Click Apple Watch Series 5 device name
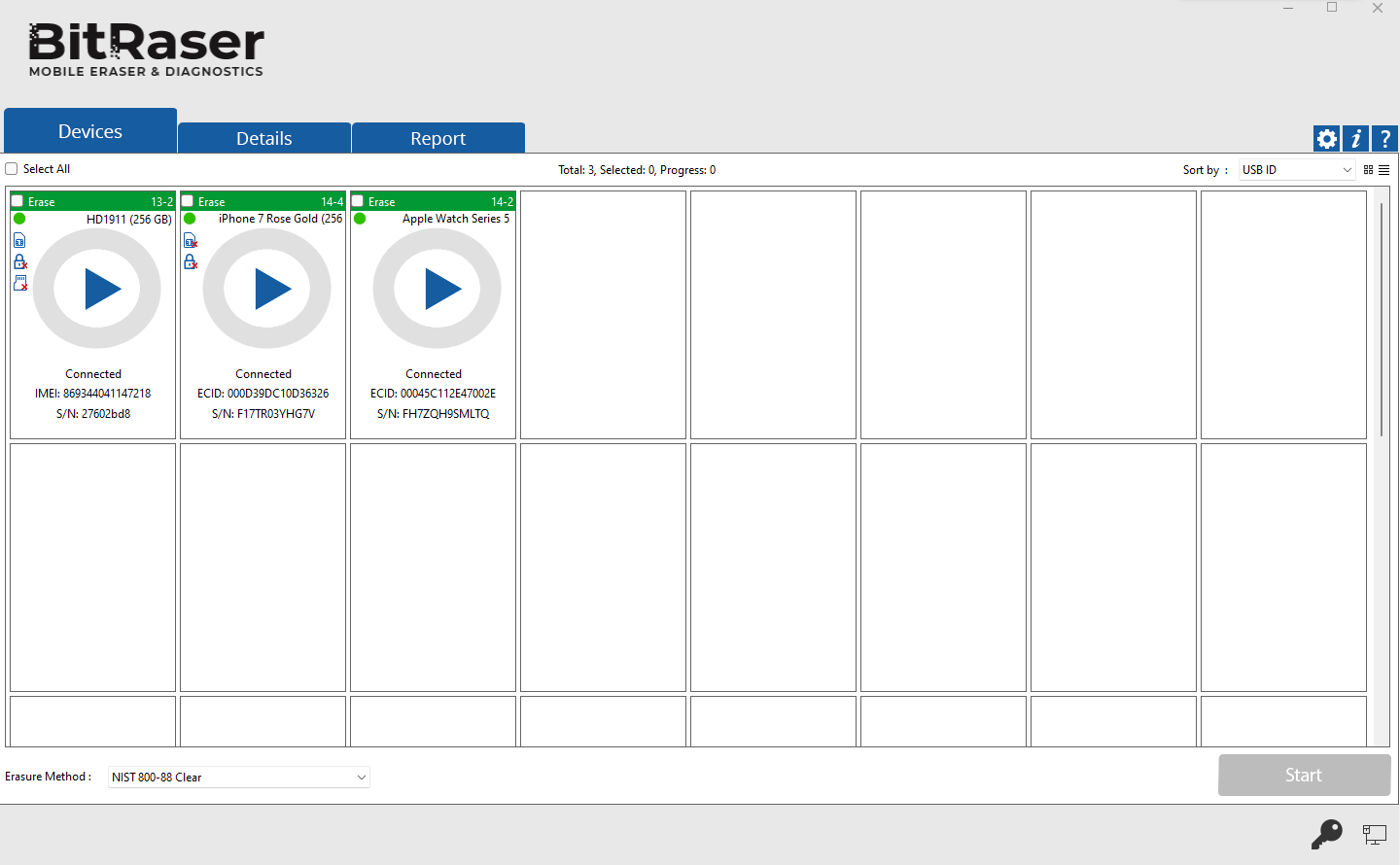Screen dimensions: 1400x865 pos(456,219)
